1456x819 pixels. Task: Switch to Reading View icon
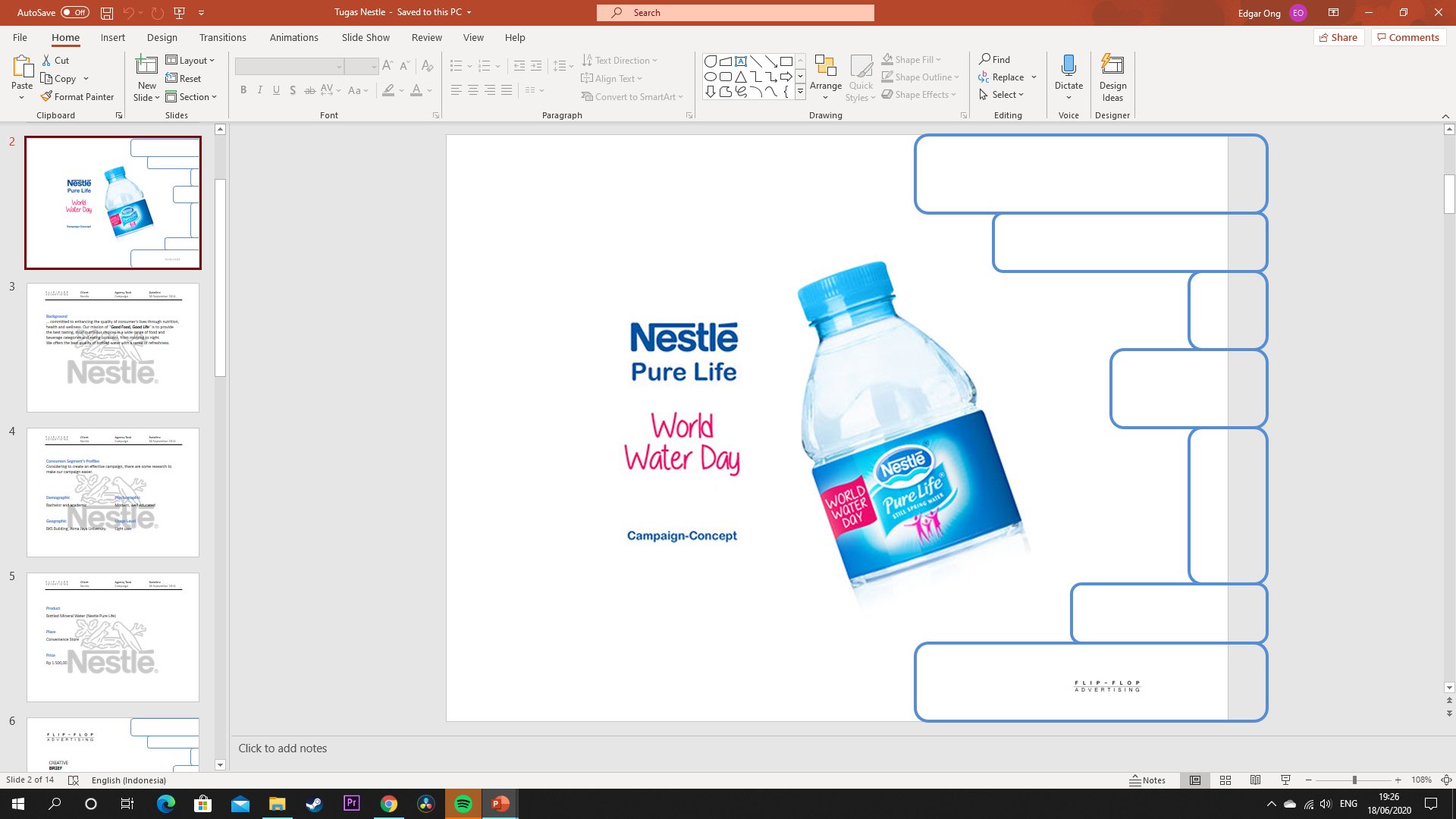click(1256, 780)
